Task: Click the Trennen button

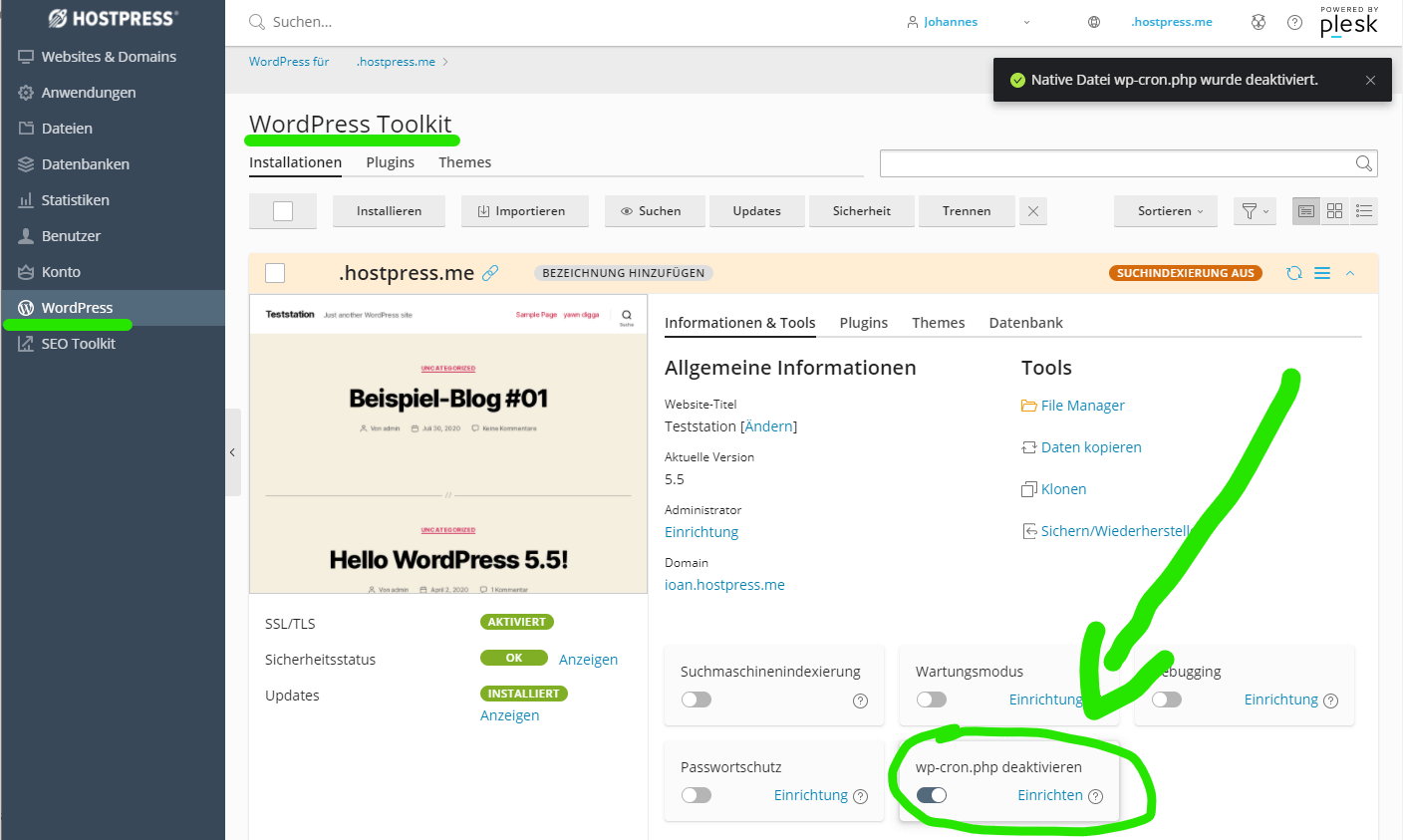Action: coord(967,211)
